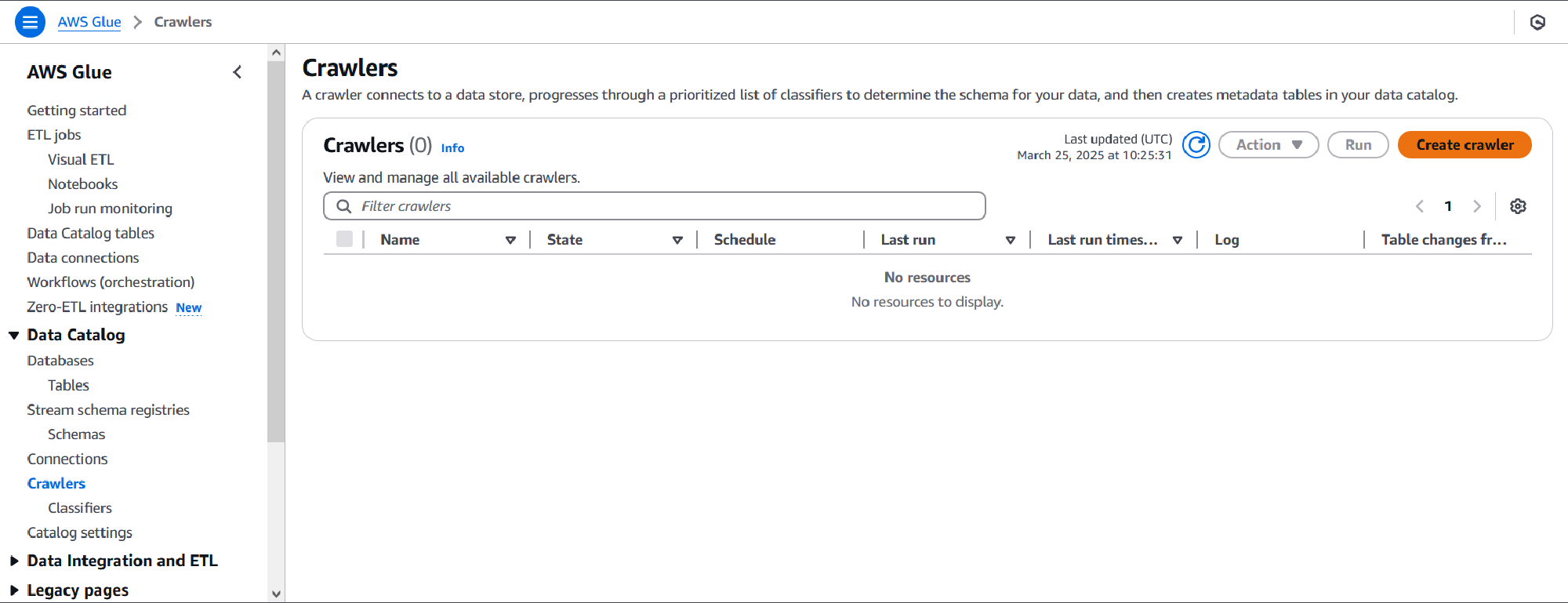Click the top-right console settings icon
1568x603 pixels.
click(1537, 22)
